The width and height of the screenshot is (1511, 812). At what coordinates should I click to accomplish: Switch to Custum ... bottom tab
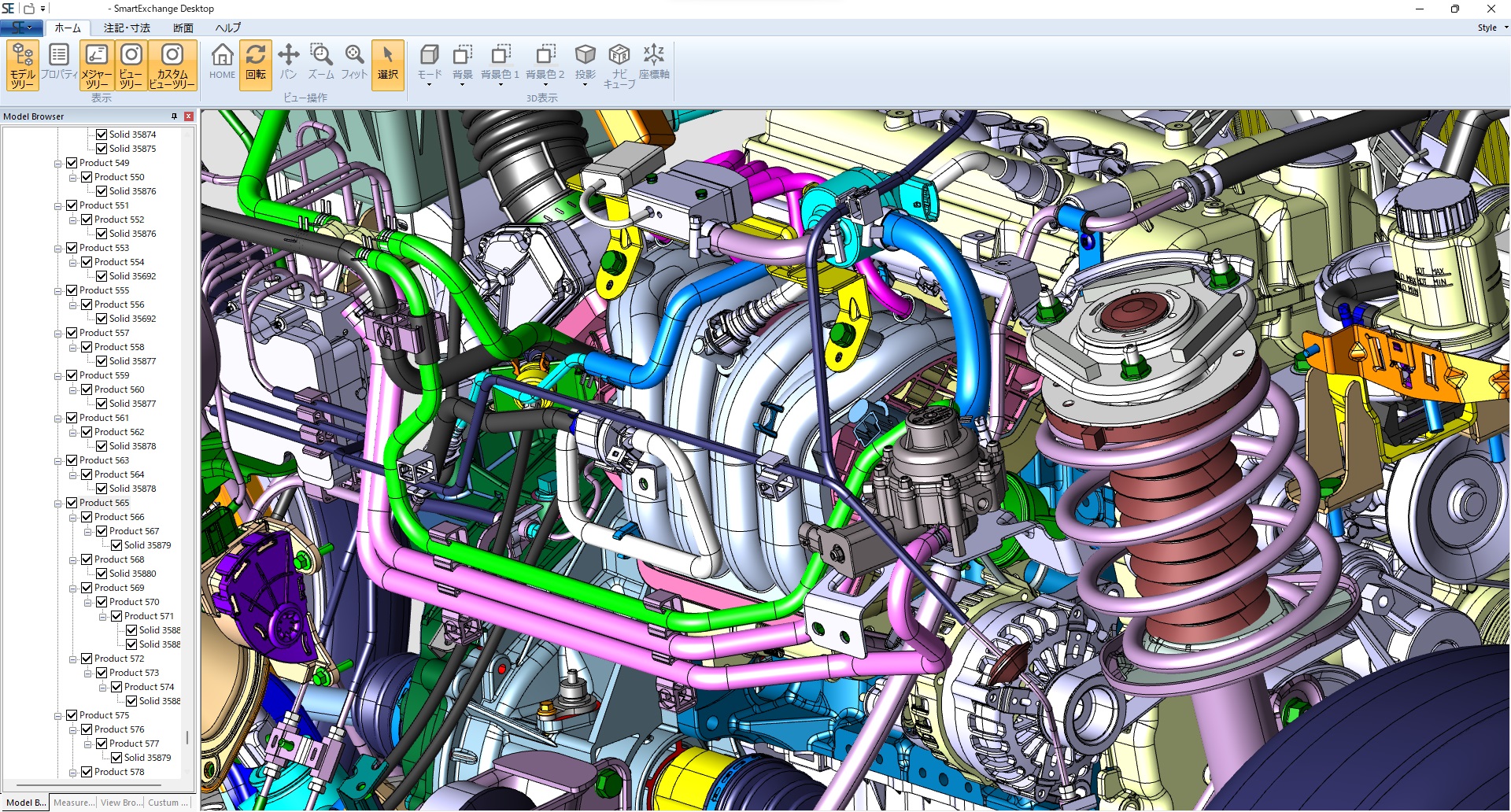168,803
